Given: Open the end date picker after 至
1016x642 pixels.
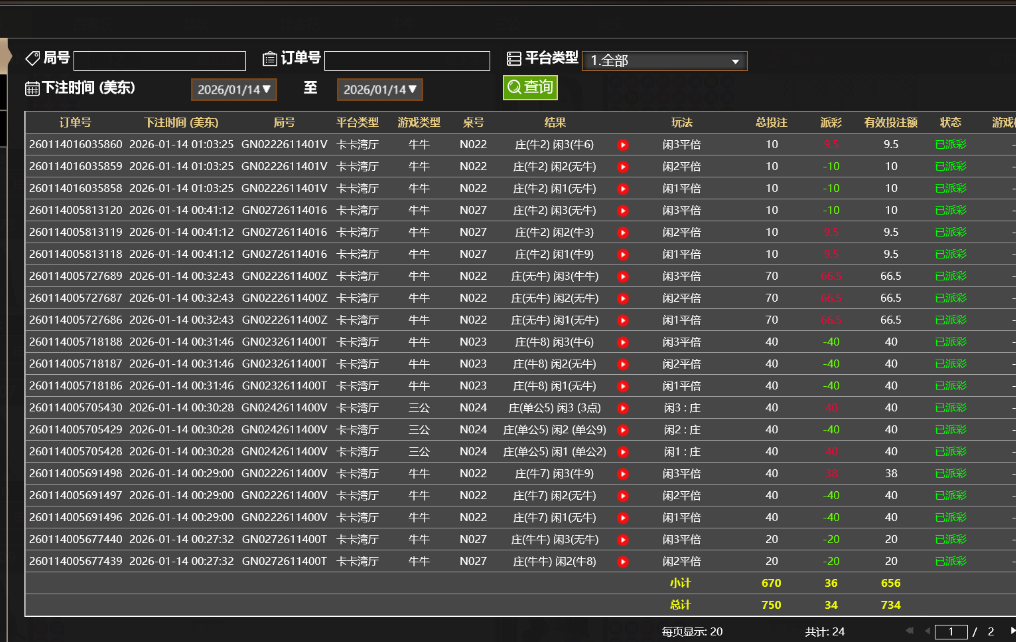Looking at the screenshot, I should tap(380, 89).
